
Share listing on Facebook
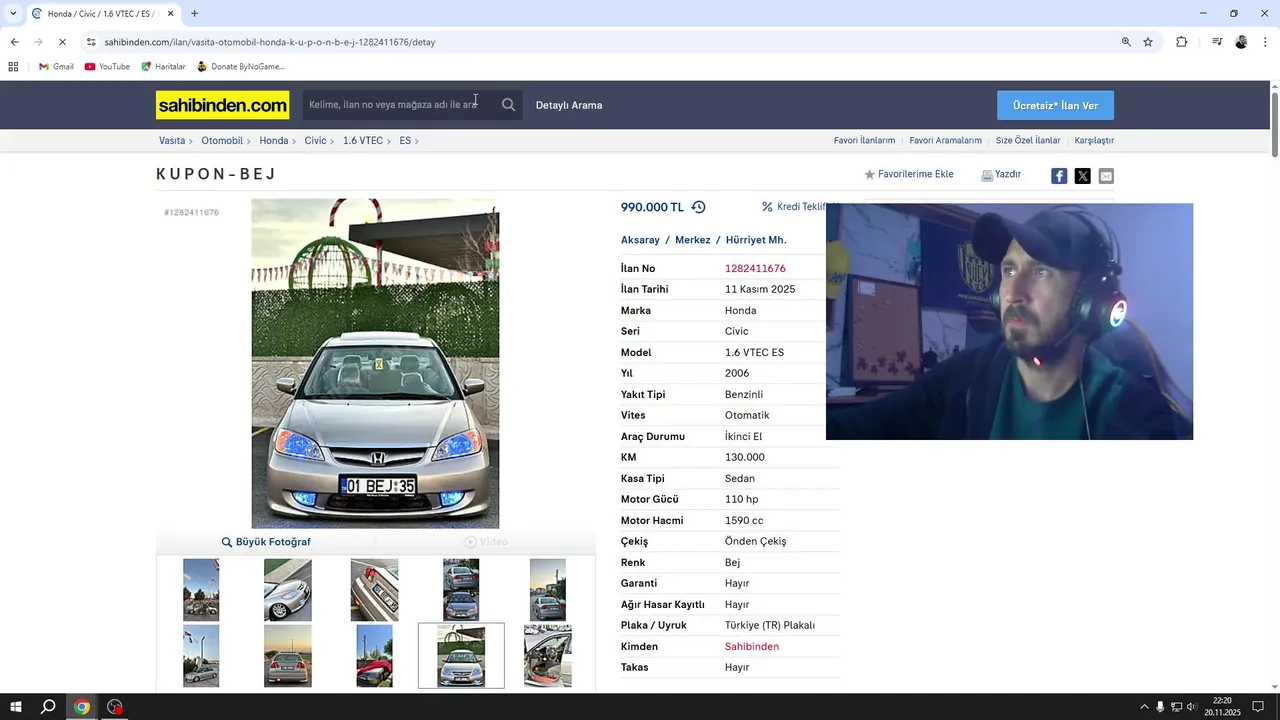click(x=1059, y=176)
